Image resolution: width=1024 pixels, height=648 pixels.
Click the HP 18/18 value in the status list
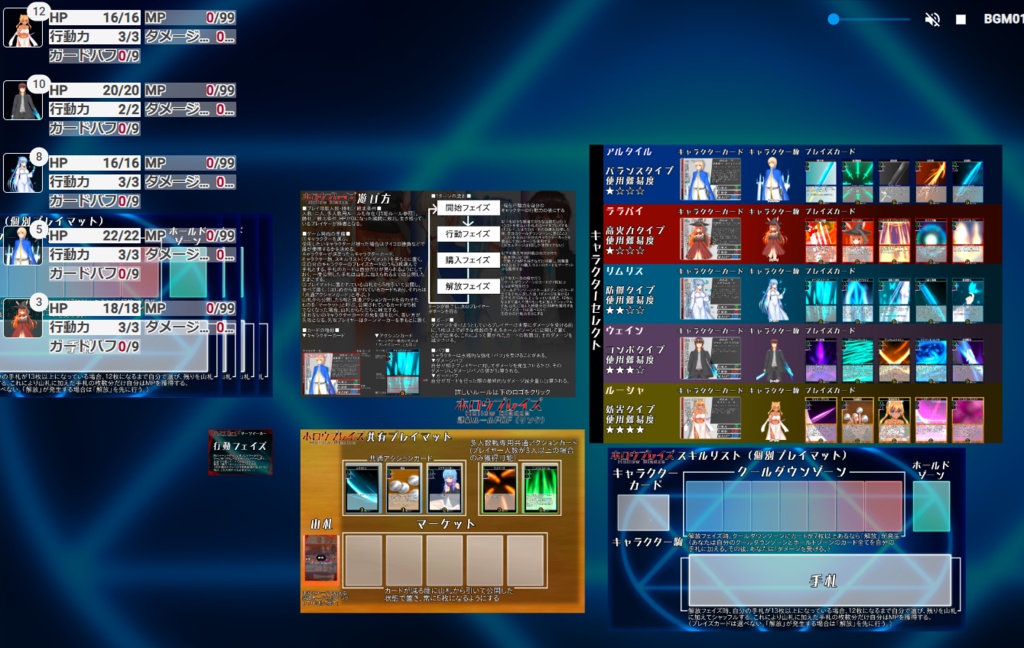(x=95, y=308)
